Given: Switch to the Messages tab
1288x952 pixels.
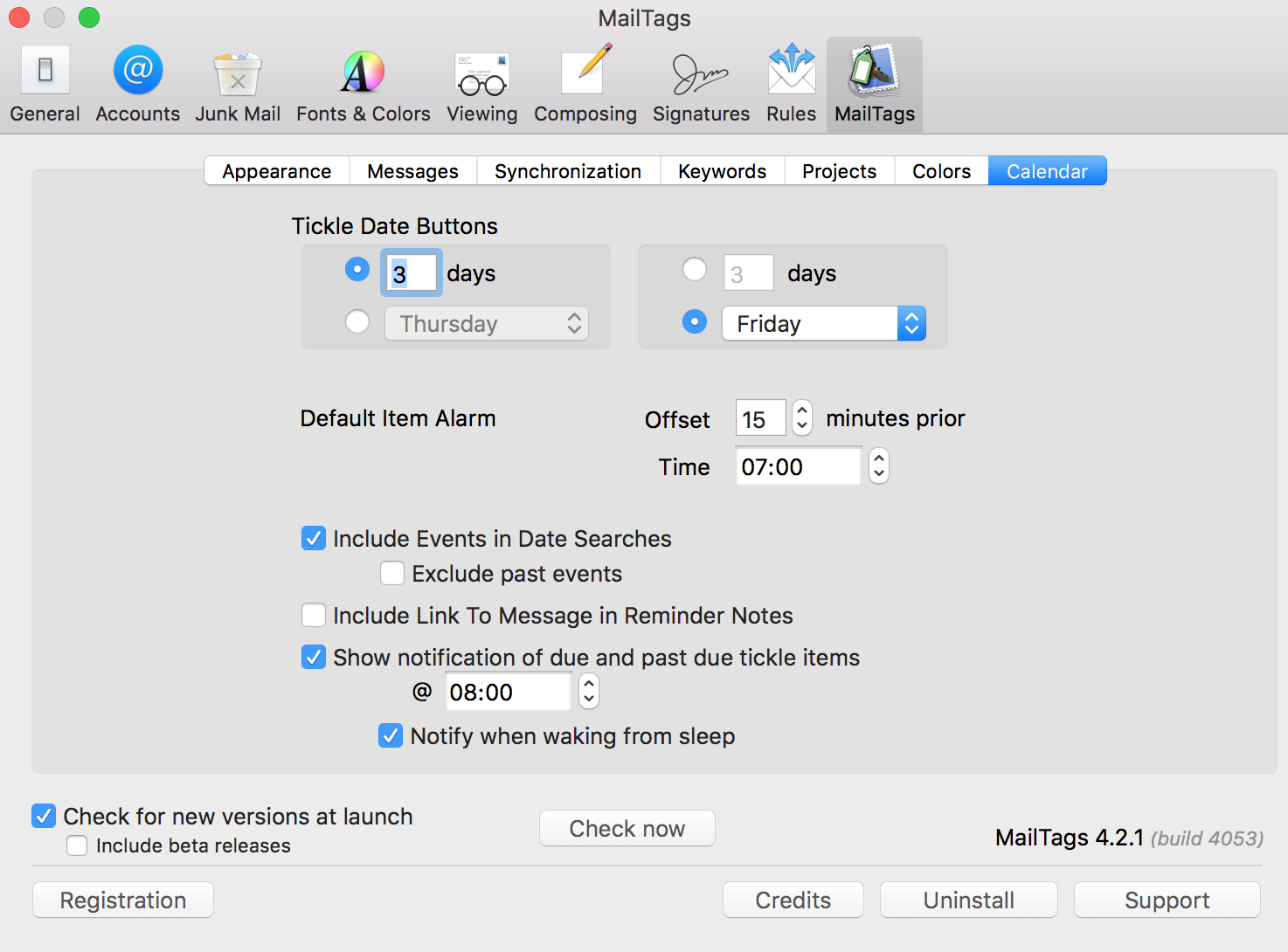Looking at the screenshot, I should [413, 171].
